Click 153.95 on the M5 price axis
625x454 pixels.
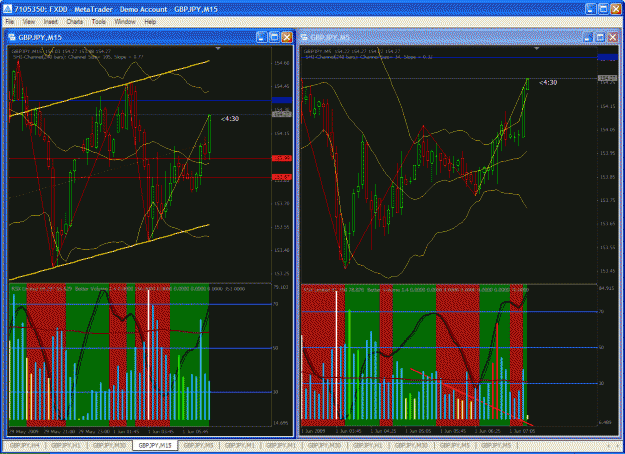[x=607, y=153]
